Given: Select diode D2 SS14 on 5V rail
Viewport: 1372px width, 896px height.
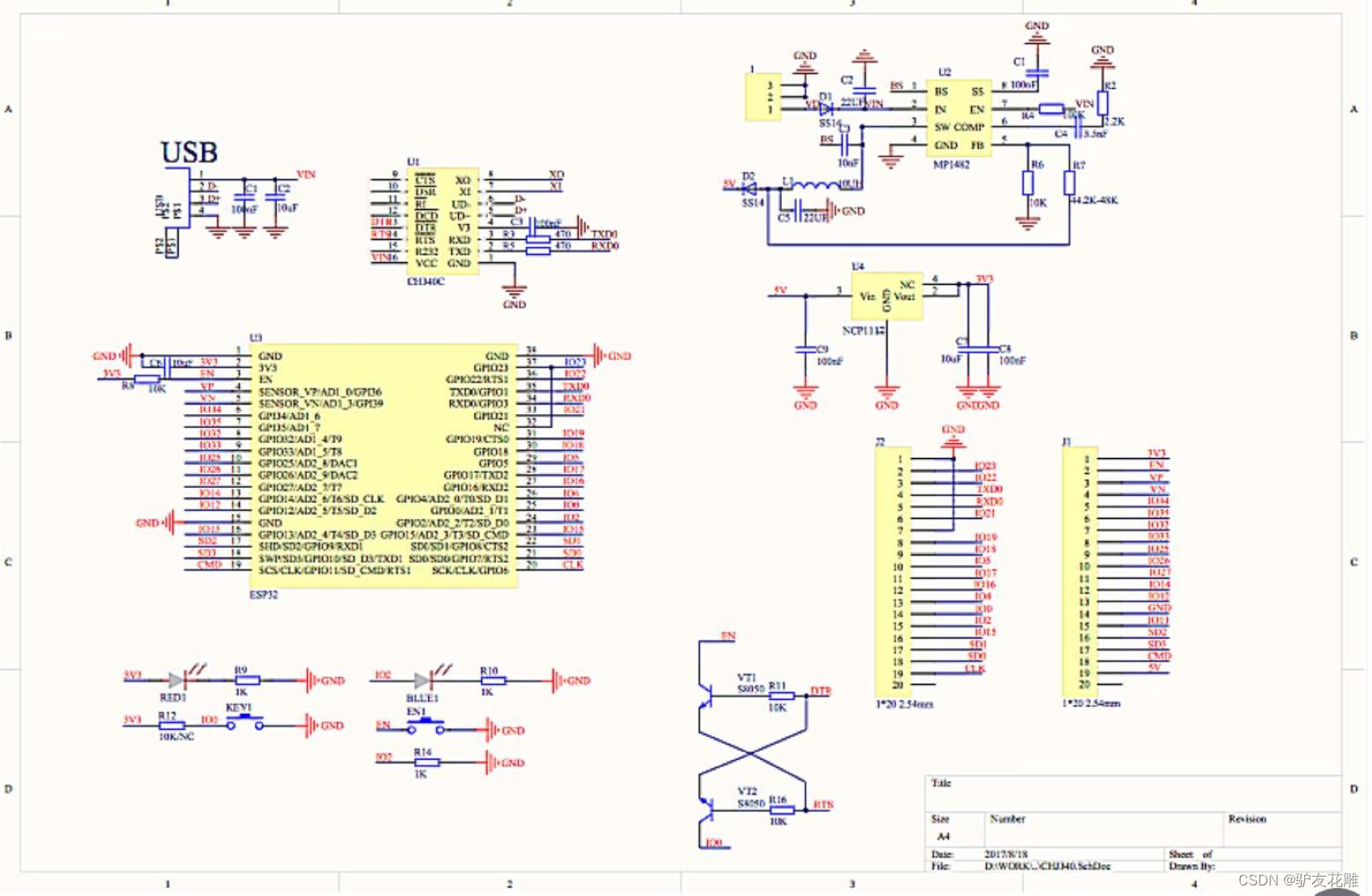Looking at the screenshot, I should 749,187.
